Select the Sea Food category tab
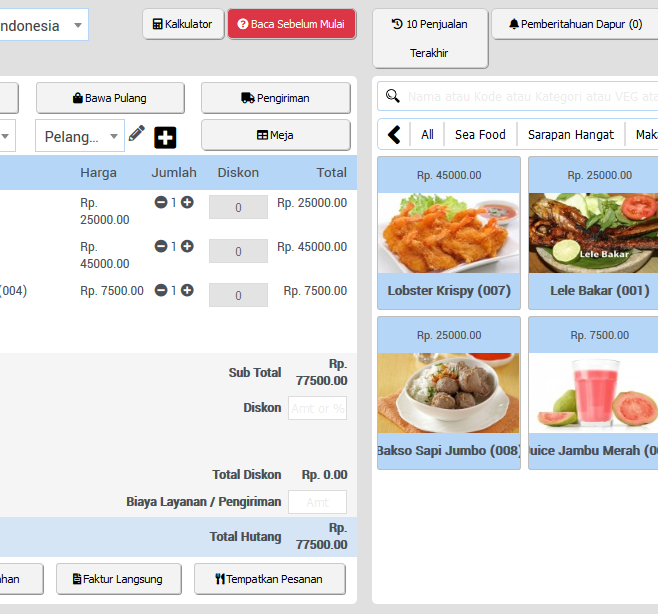This screenshot has height=614, width=658. [480, 134]
